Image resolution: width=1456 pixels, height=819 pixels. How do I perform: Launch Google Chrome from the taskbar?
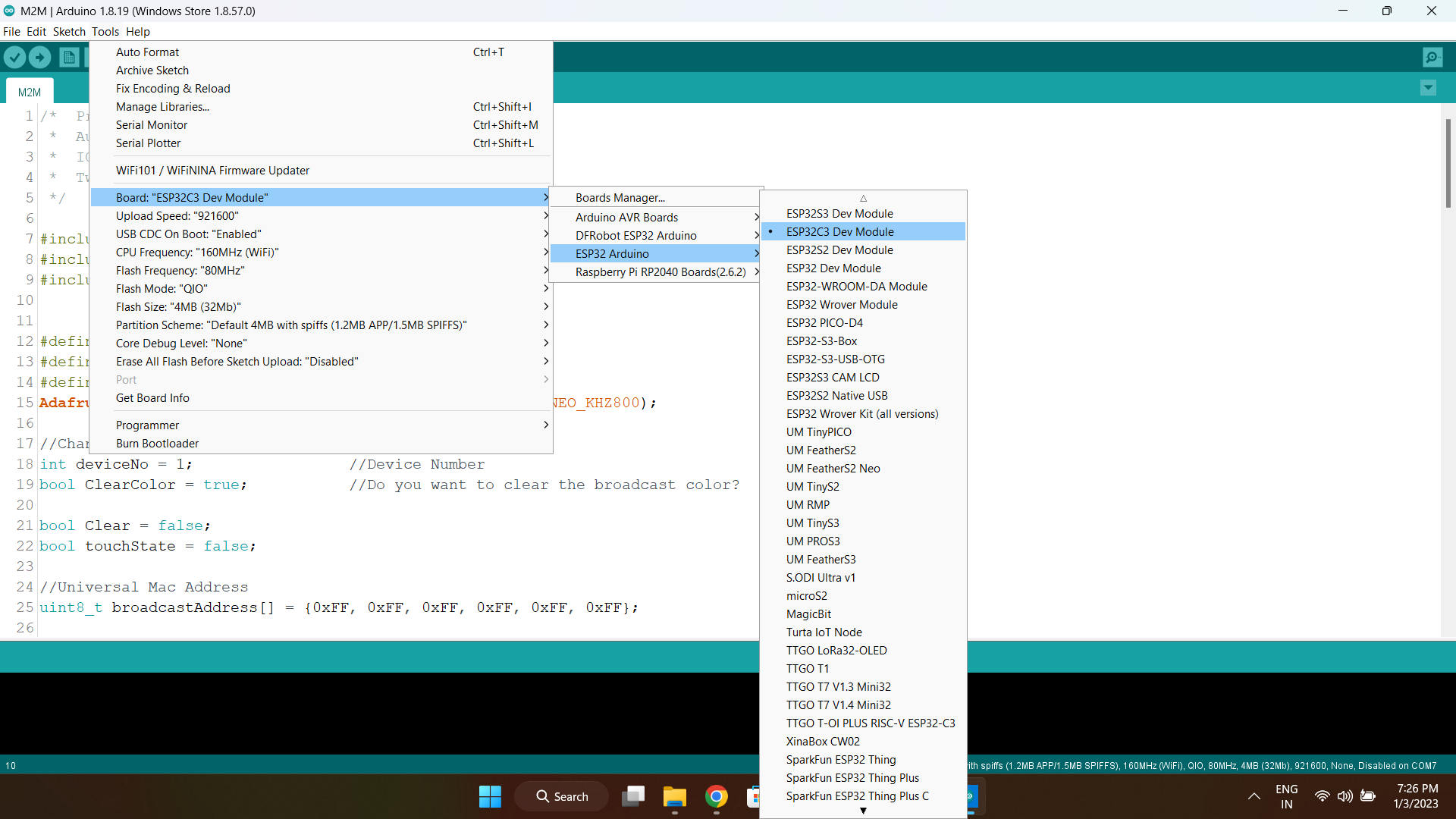pos(717,796)
